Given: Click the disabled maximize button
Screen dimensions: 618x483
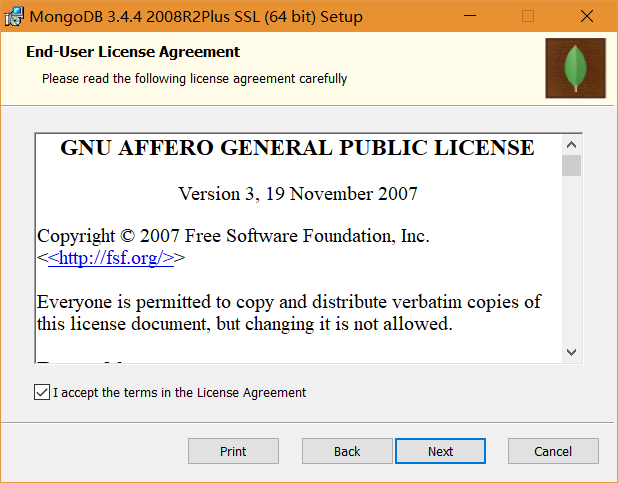Looking at the screenshot, I should click(528, 17).
